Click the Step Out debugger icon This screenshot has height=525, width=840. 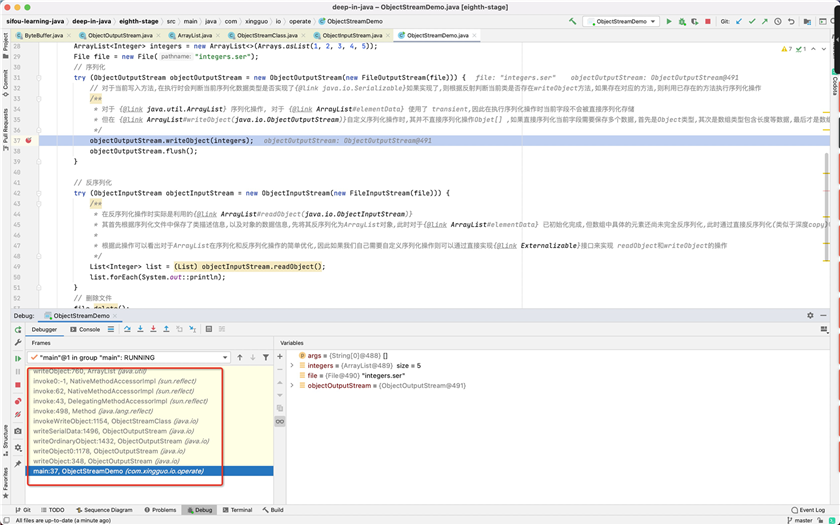pyautogui.click(x=166, y=329)
